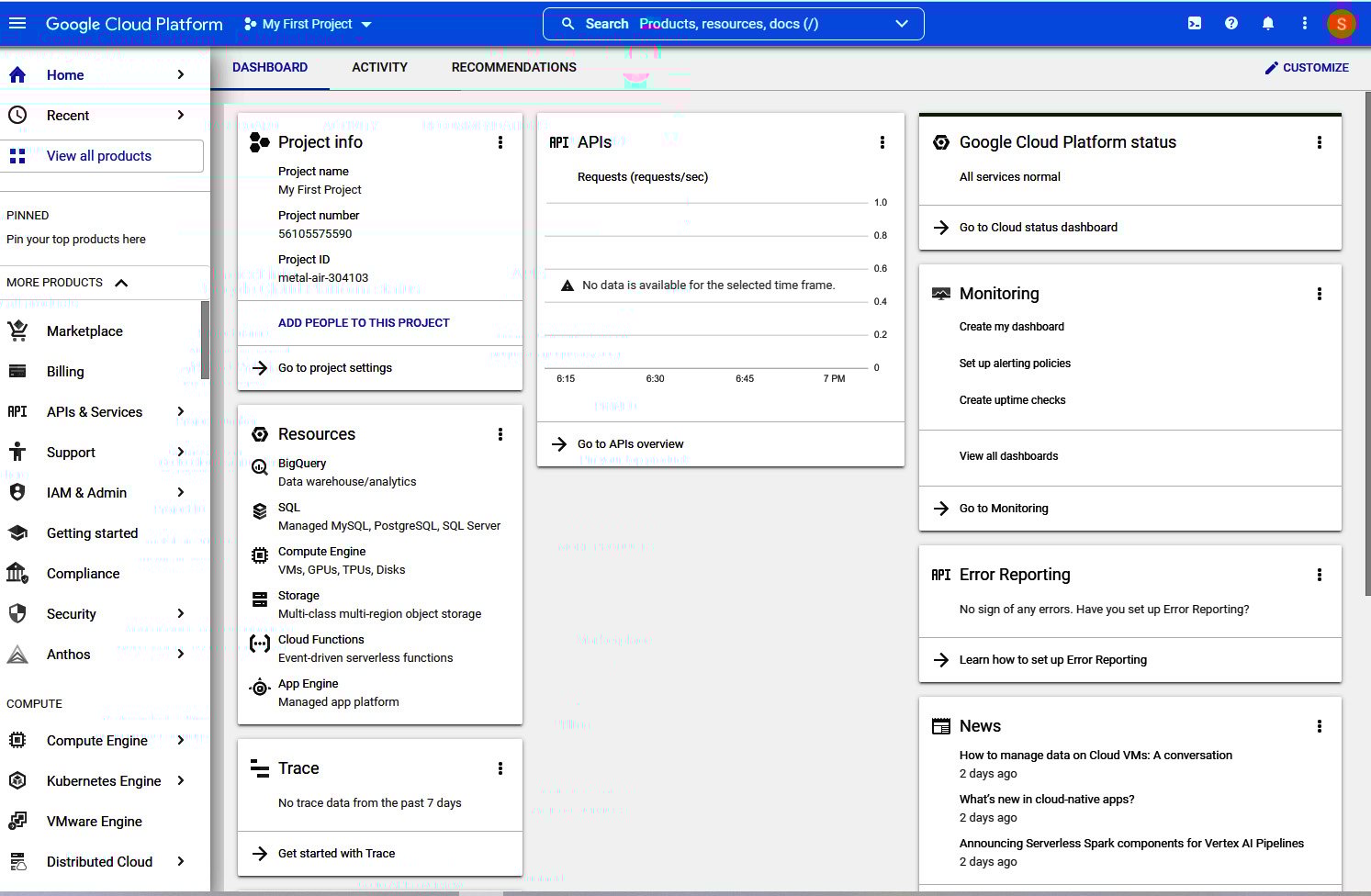The height and width of the screenshot is (896, 1371).
Task: Click the Home house icon in the sidebar
Action: point(17,75)
